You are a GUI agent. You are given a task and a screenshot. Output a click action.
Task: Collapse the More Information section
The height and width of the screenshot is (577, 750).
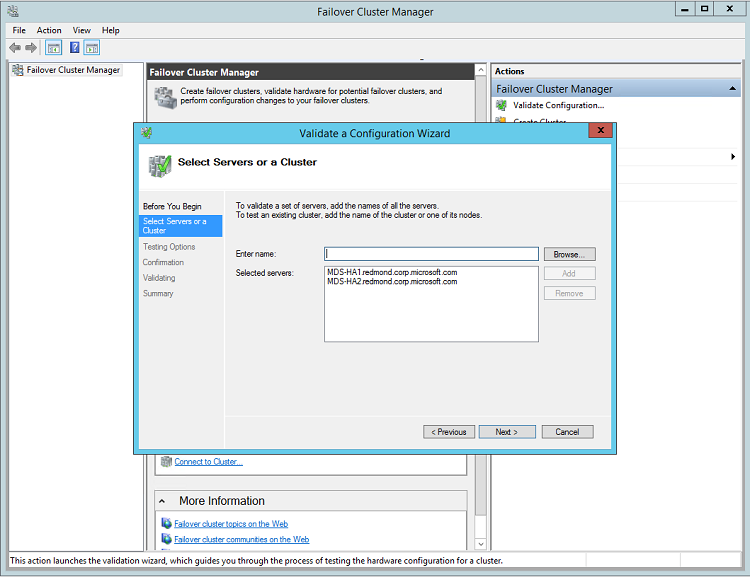point(162,501)
